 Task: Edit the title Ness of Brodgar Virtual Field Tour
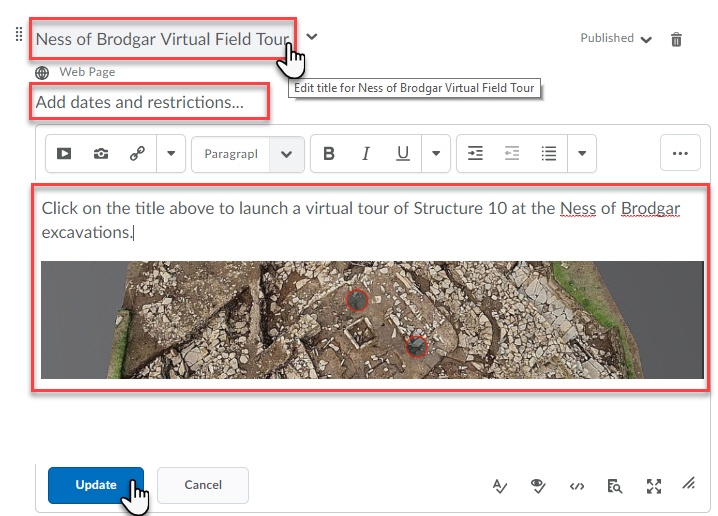point(163,39)
